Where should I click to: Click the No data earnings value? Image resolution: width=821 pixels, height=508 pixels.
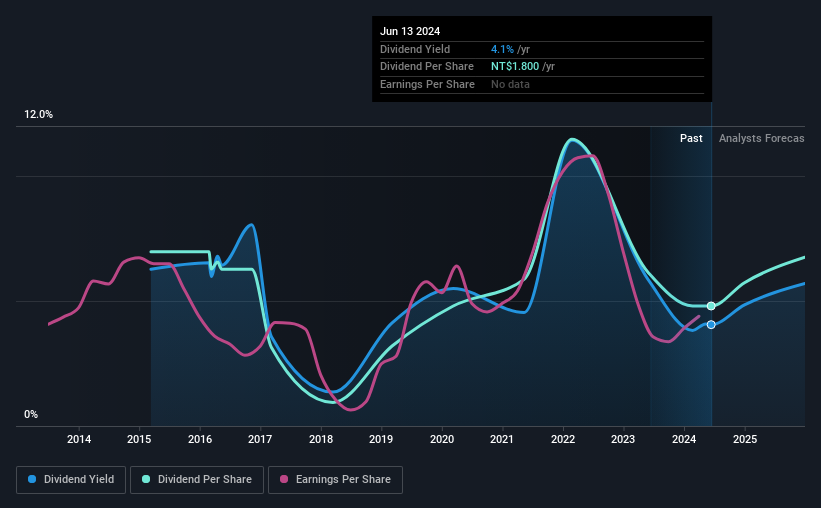pos(510,84)
